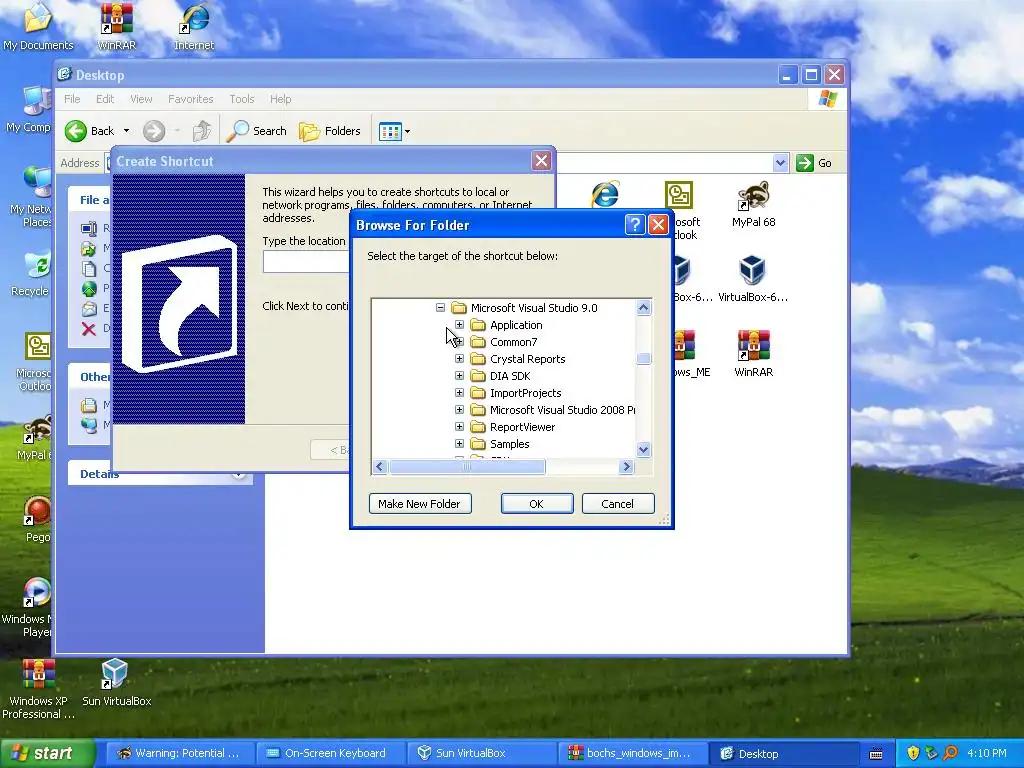Image resolution: width=1024 pixels, height=768 pixels.
Task: Click OK in Browse For Folder
Action: click(x=537, y=504)
